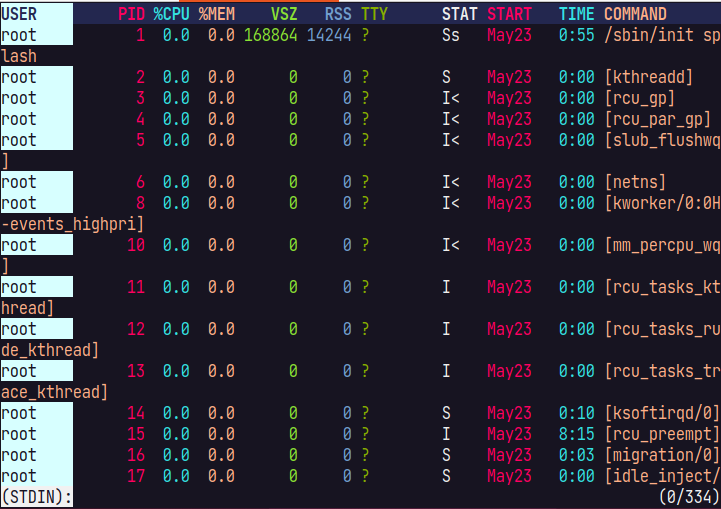
Task: Click the I status of rcu_preempt row
Action: [446, 434]
